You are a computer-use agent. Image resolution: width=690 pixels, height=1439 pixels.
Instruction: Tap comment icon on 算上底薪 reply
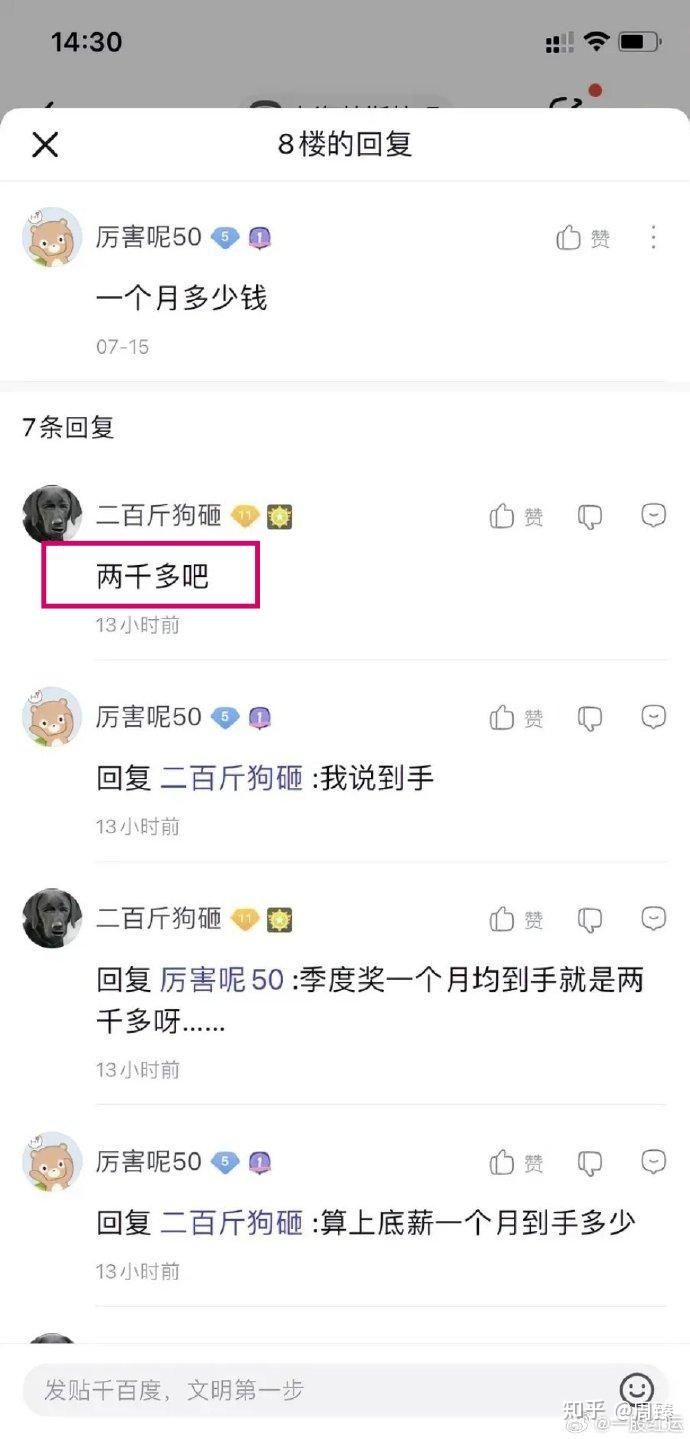pyautogui.click(x=654, y=1162)
